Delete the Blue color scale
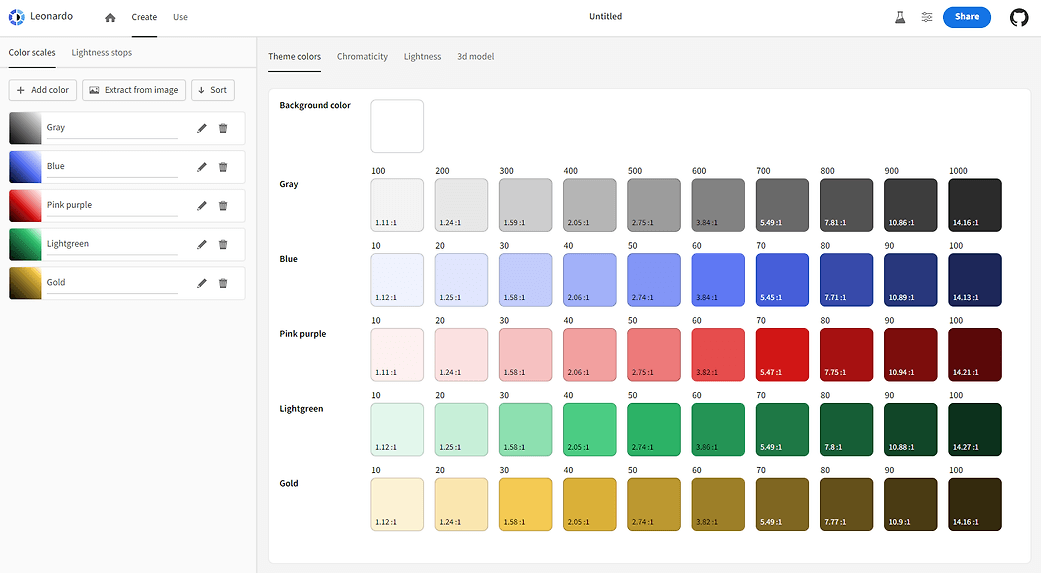Screen dimensions: 1041x573 (223, 167)
